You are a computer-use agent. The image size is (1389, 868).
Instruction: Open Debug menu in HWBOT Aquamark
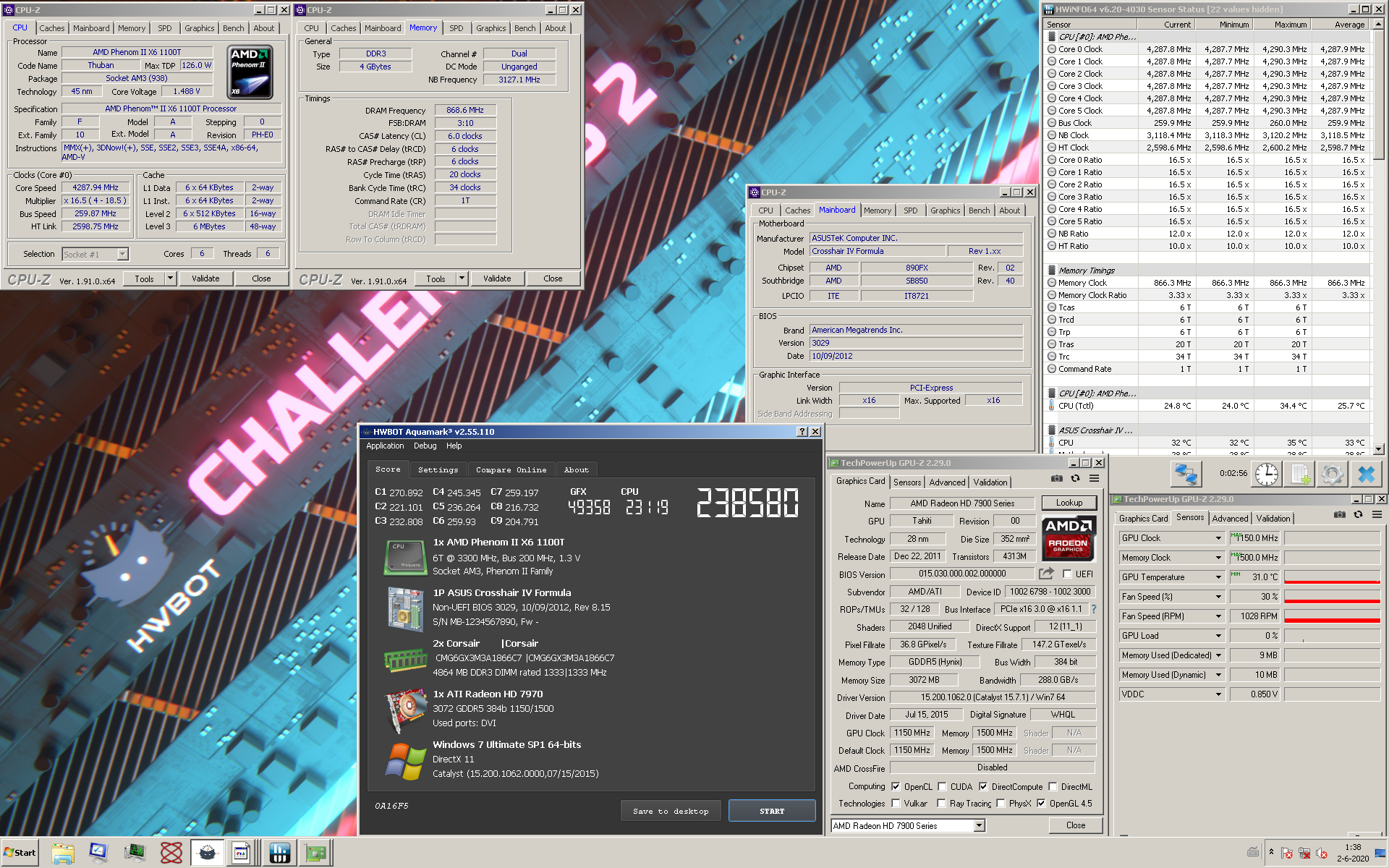pos(425,446)
